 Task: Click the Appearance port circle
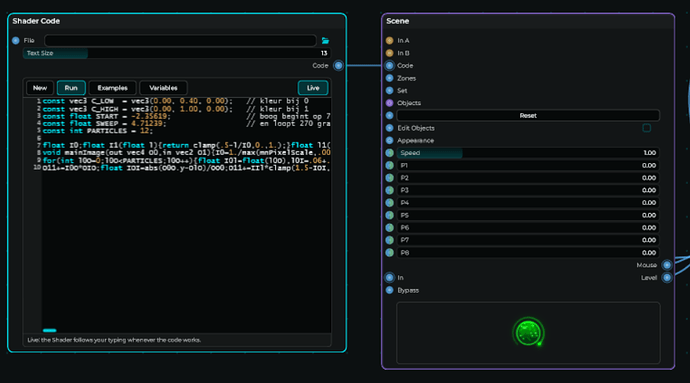pyautogui.click(x=389, y=140)
